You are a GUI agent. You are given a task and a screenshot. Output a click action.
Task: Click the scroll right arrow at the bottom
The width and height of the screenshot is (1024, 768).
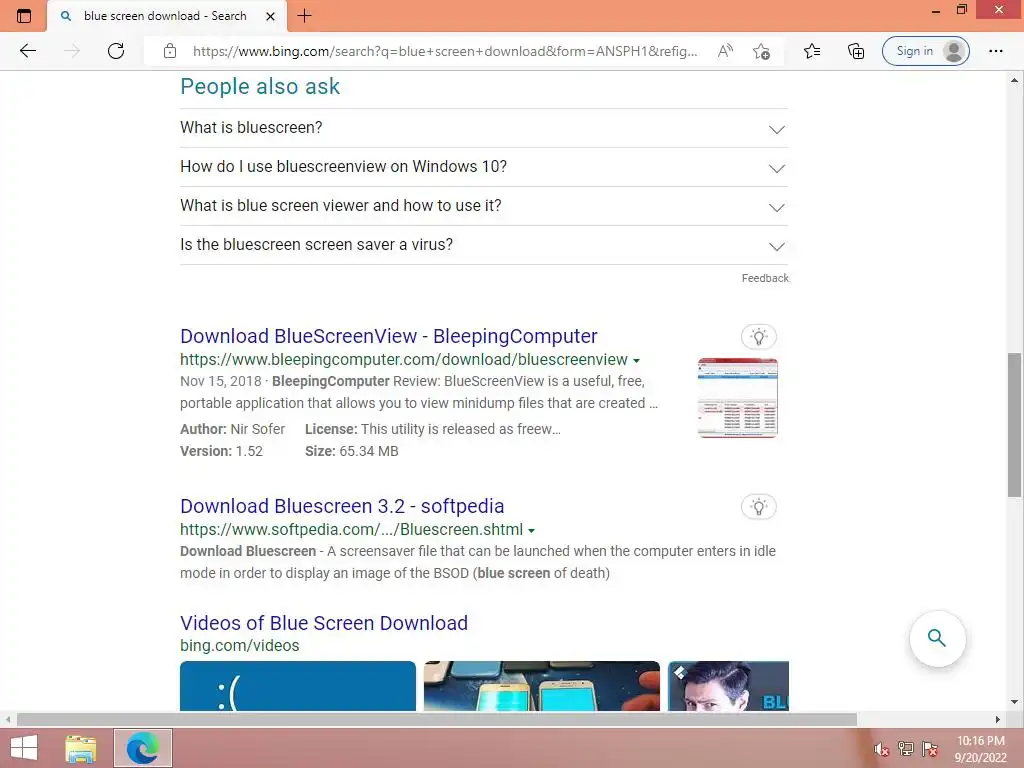click(997, 719)
